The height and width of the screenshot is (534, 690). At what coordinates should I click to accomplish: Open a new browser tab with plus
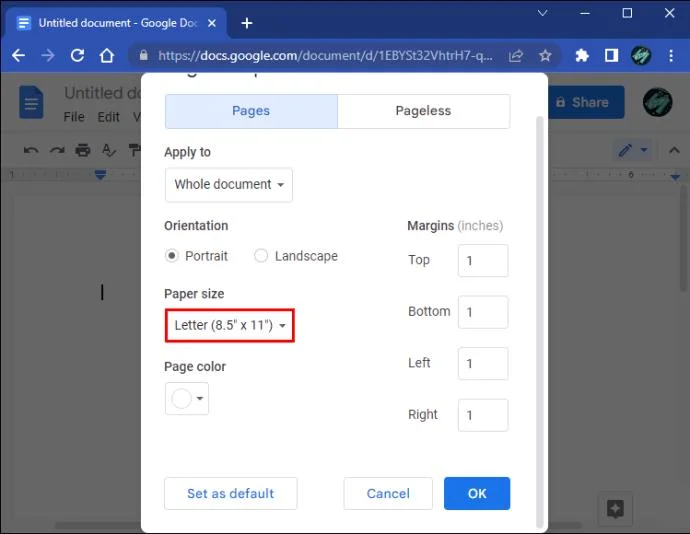pyautogui.click(x=247, y=23)
